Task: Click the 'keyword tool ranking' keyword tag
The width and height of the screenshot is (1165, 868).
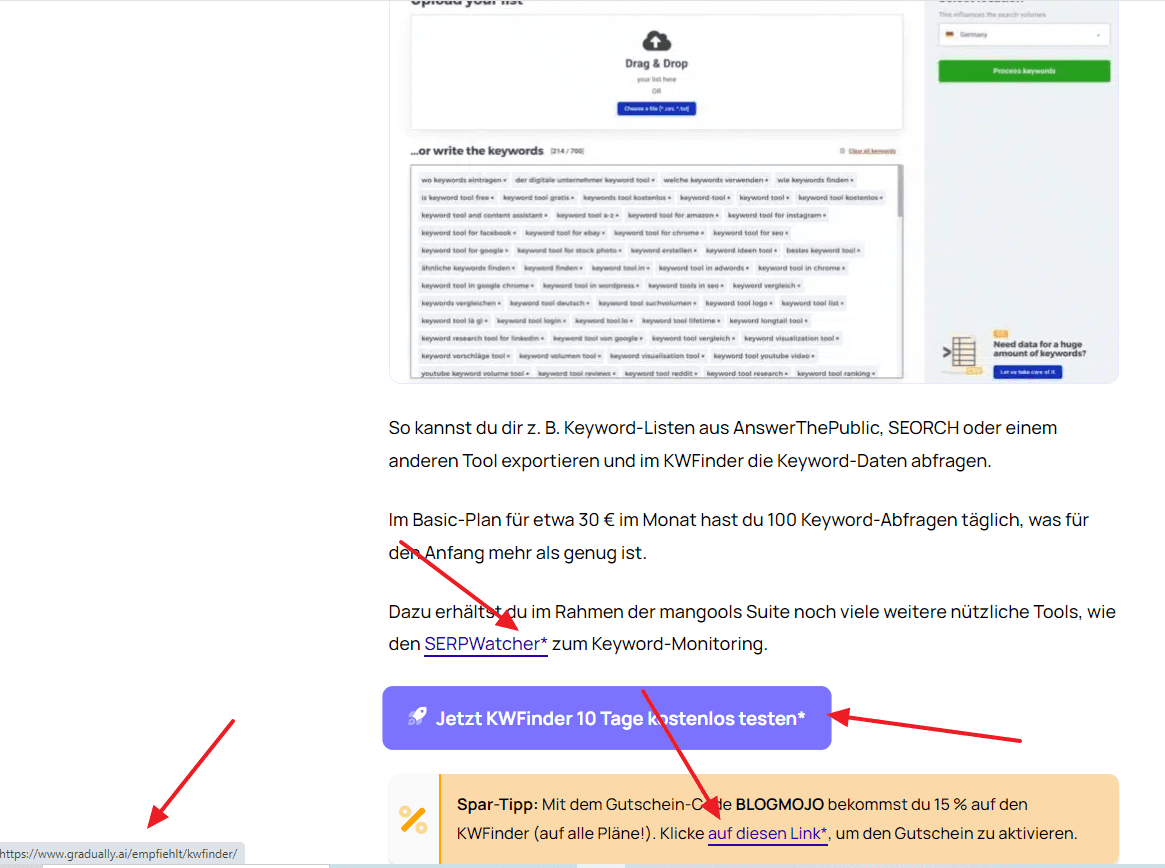Action: click(836, 374)
